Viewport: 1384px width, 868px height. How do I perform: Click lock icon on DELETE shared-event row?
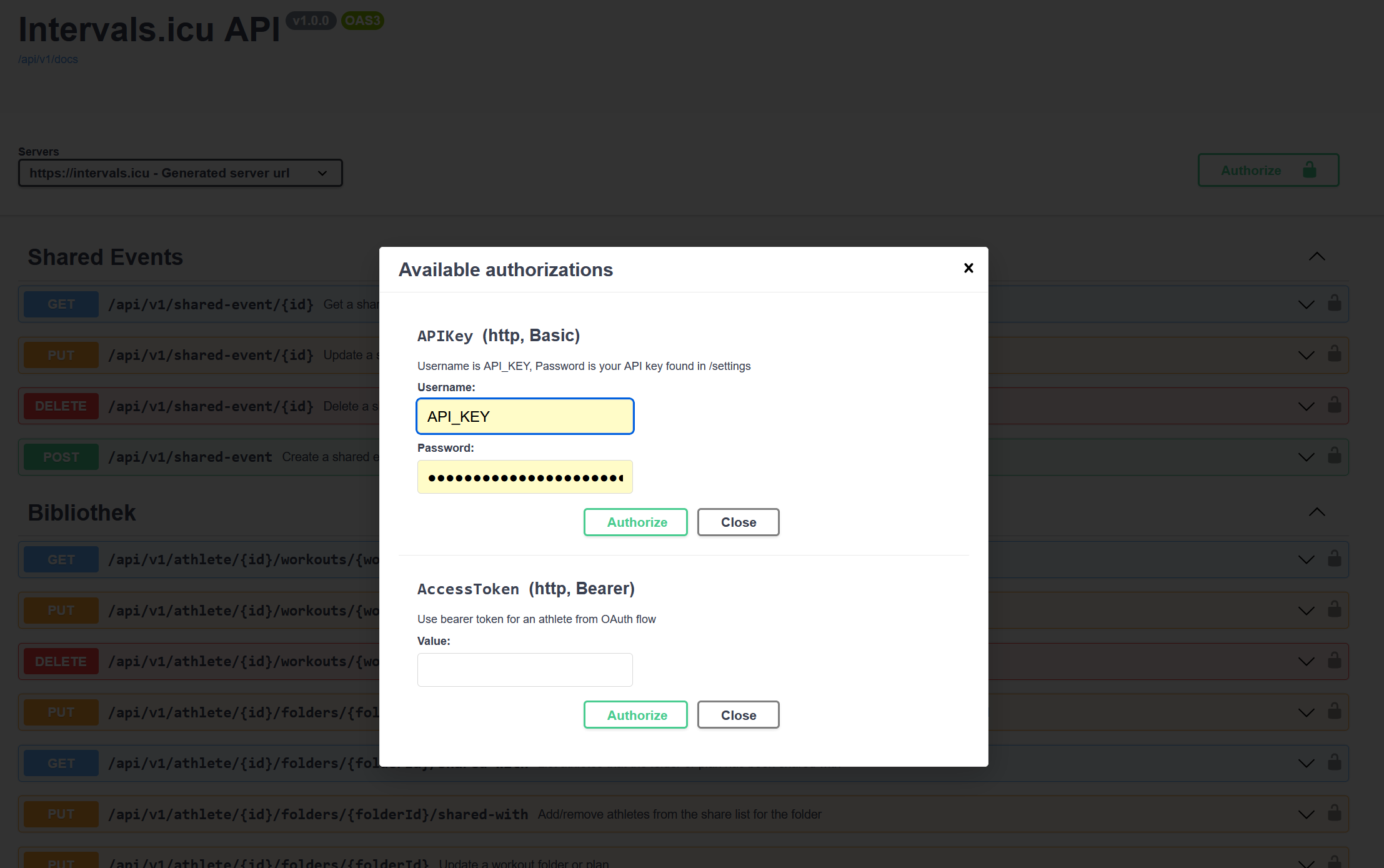(1335, 405)
